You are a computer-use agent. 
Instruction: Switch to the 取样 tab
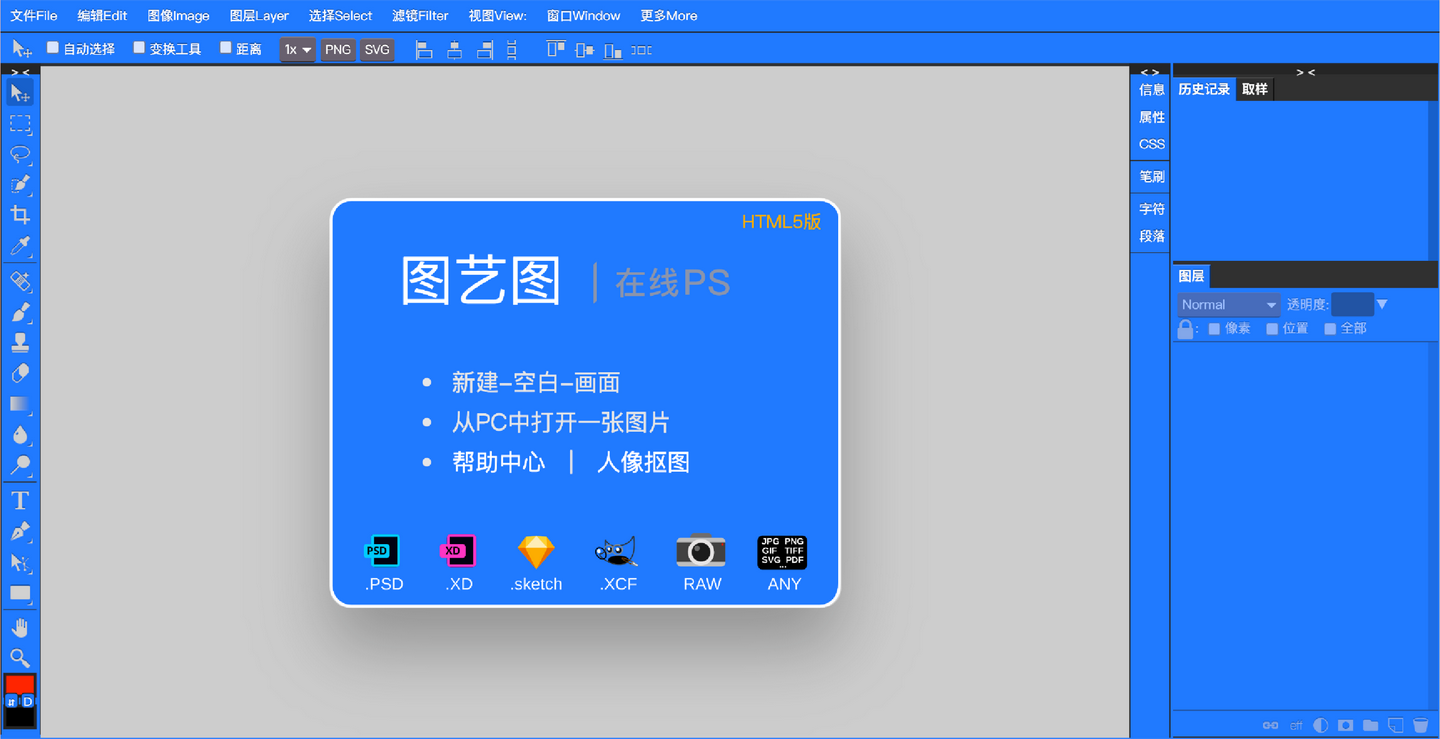click(1255, 88)
